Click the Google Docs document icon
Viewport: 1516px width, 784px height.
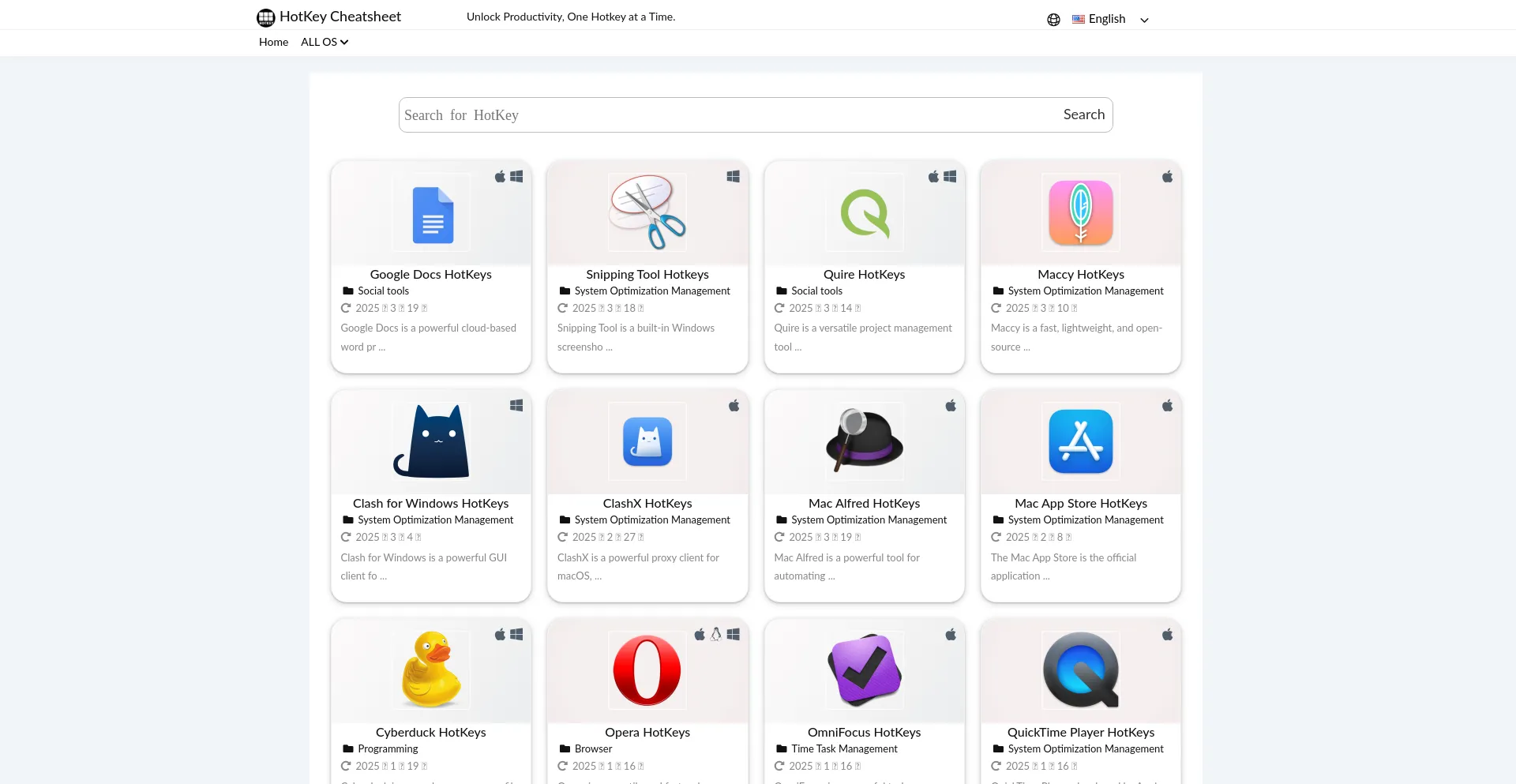(432, 214)
